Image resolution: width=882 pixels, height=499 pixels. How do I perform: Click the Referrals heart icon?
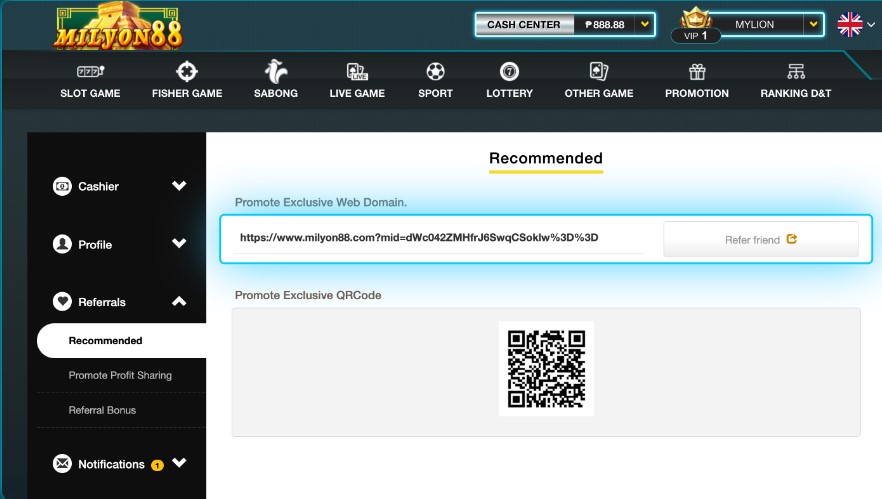coord(62,302)
